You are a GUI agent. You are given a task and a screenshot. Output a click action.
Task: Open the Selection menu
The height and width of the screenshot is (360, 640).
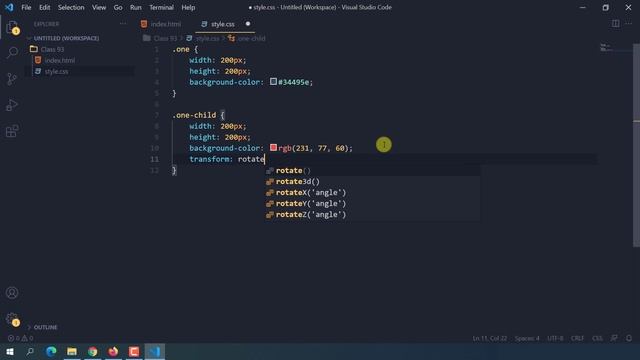[71, 7]
